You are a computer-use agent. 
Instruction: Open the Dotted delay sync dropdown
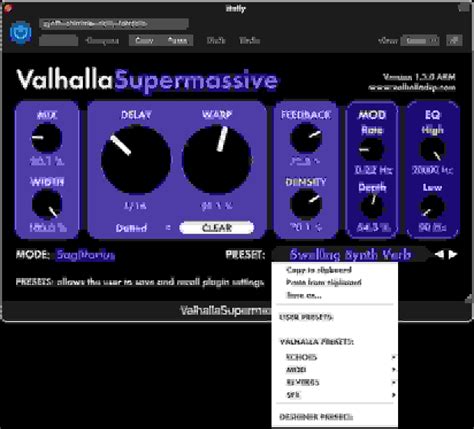[143, 228]
